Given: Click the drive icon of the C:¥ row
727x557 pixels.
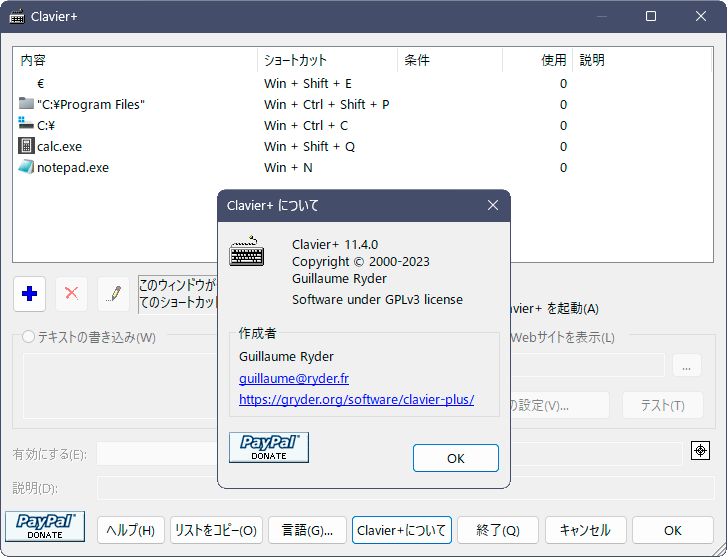Looking at the screenshot, I should (26, 124).
